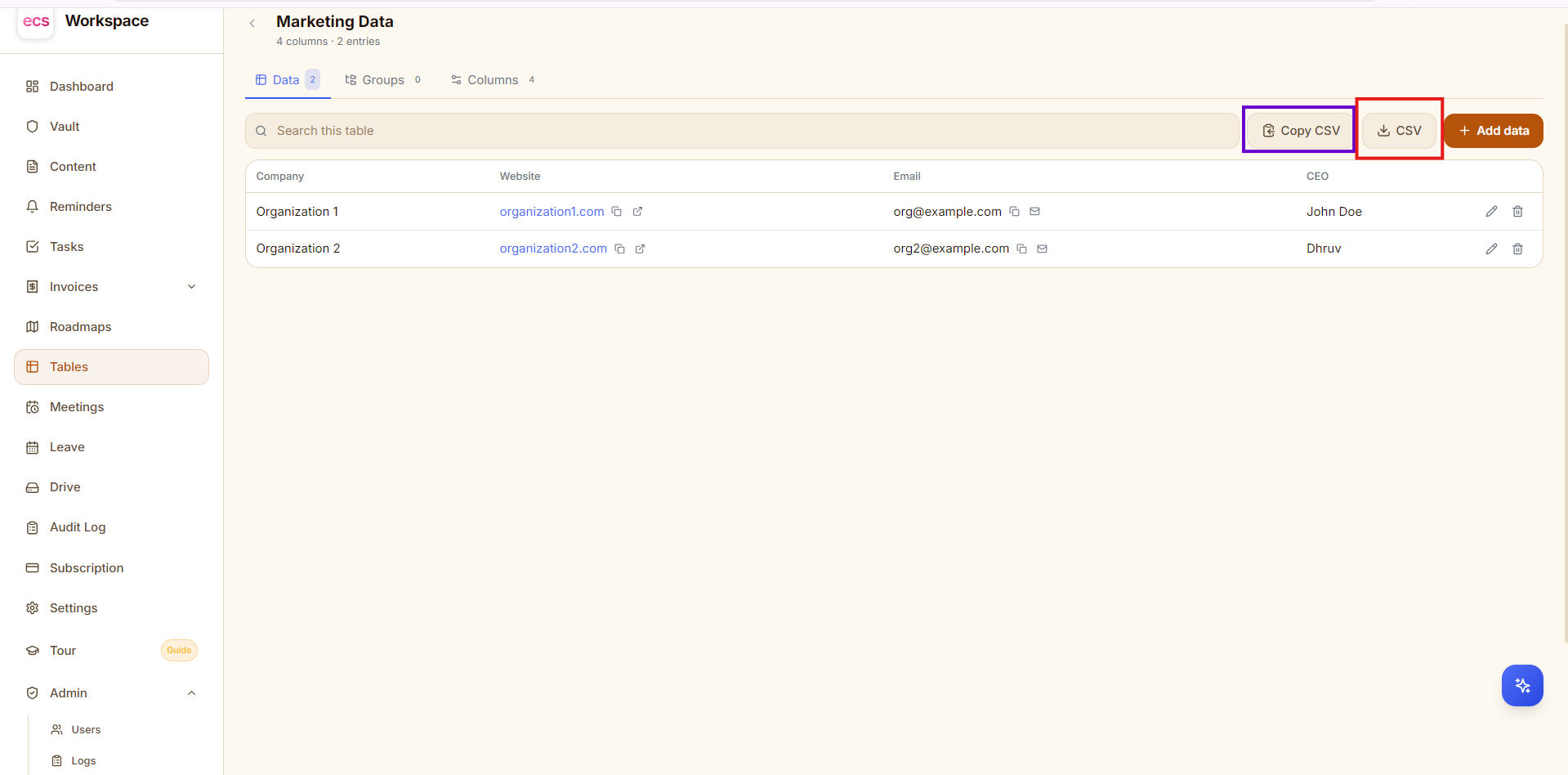Open Dashboard from the sidebar
Screen dimensions: 1568x775
point(111,87)
